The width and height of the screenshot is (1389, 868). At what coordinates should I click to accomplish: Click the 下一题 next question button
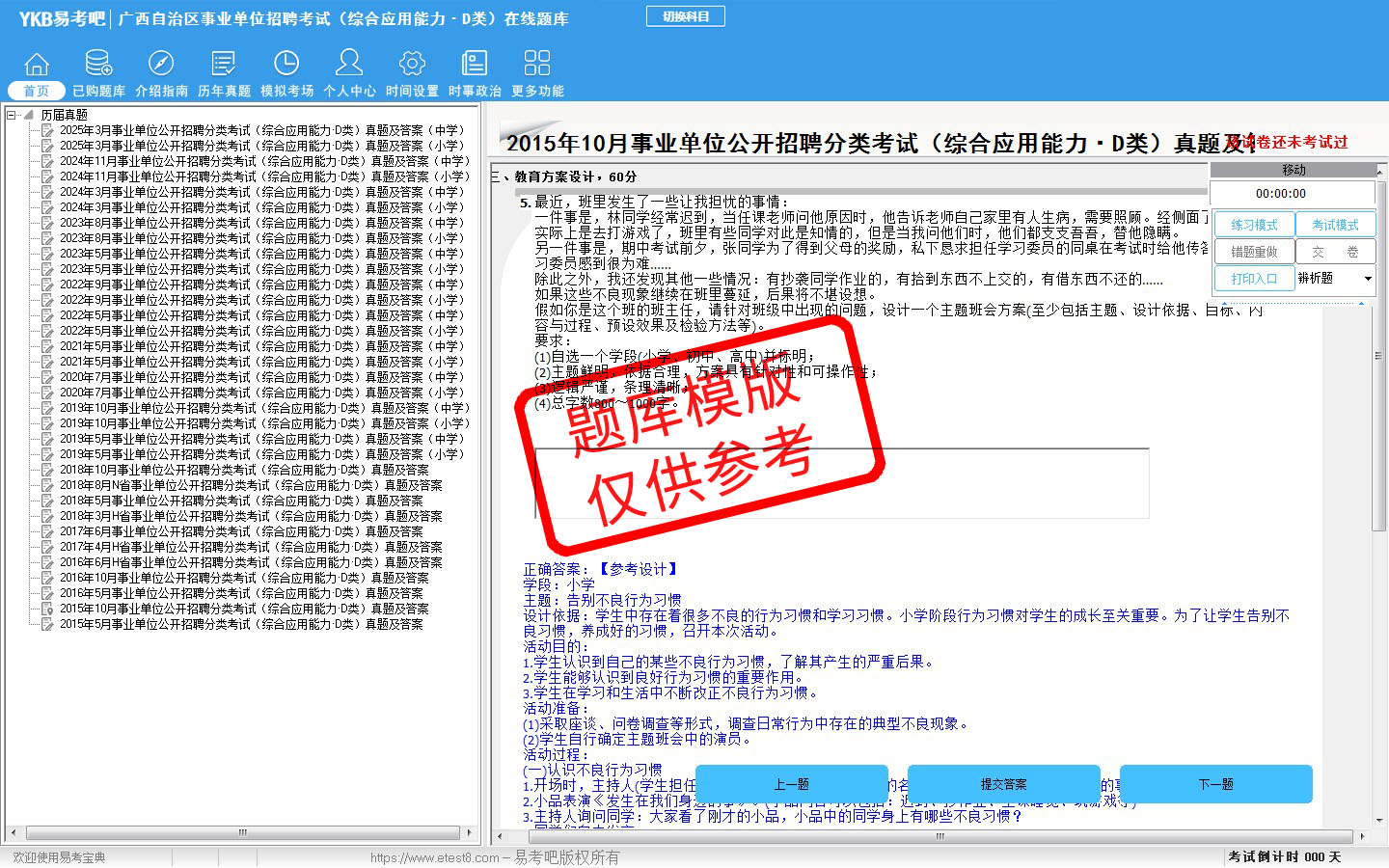[x=1215, y=784]
